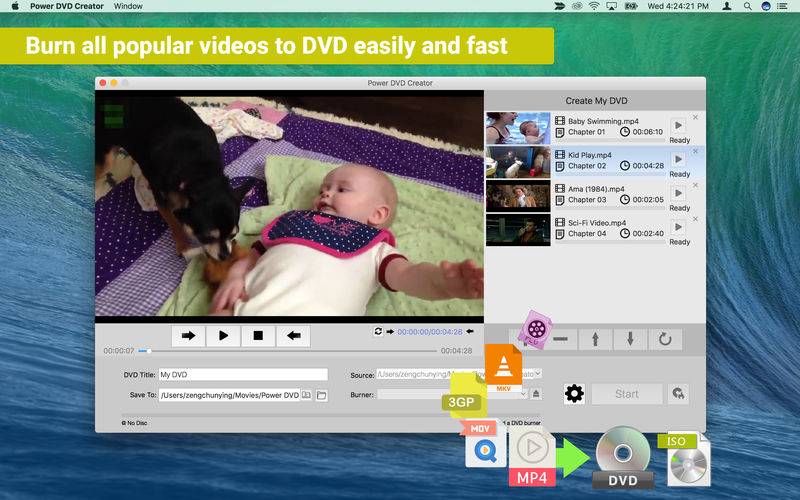Go to previous video with left arrow
The width and height of the screenshot is (800, 500).
[x=292, y=336]
